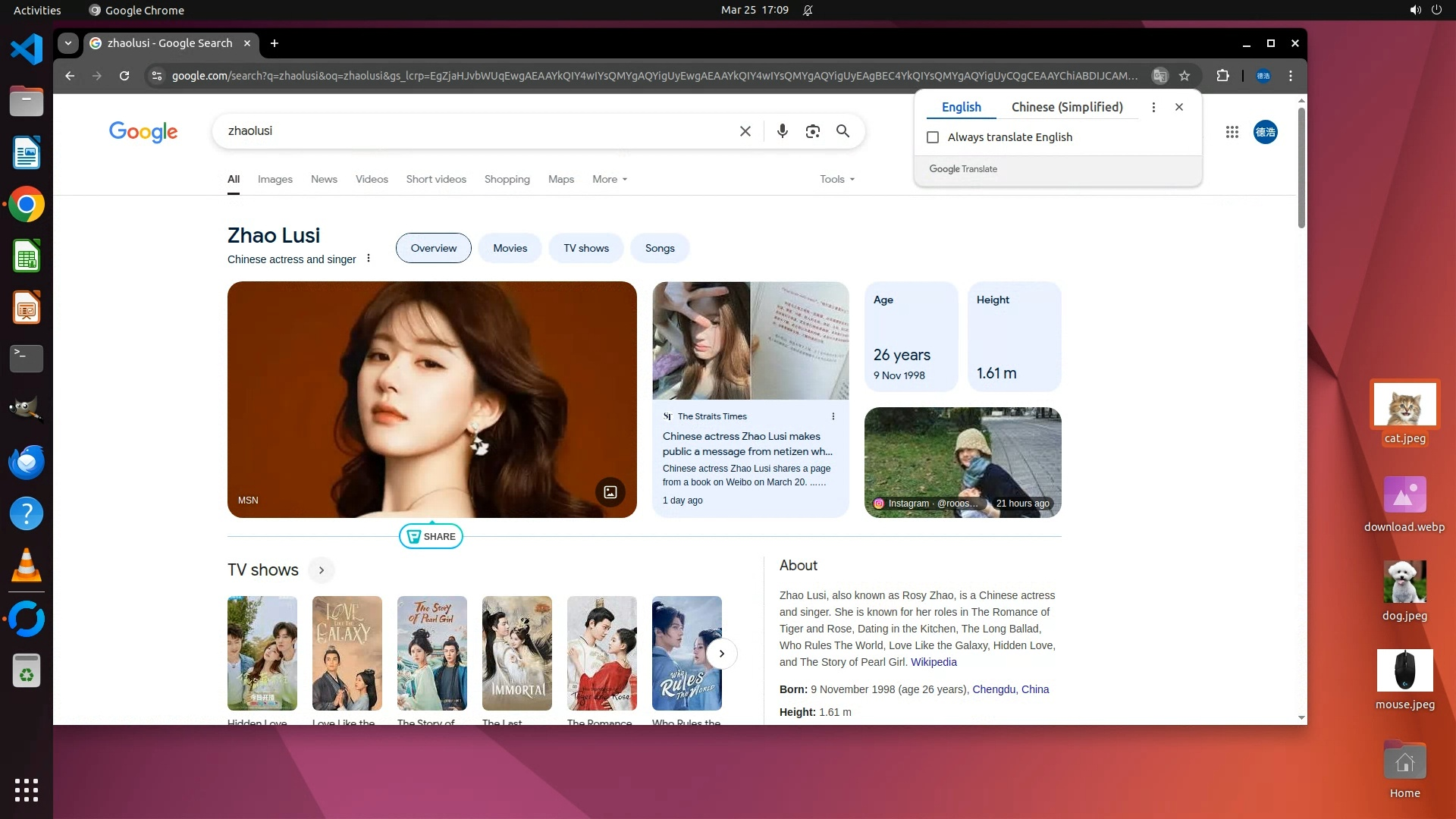Open the Google apps grid

pyautogui.click(x=1232, y=132)
